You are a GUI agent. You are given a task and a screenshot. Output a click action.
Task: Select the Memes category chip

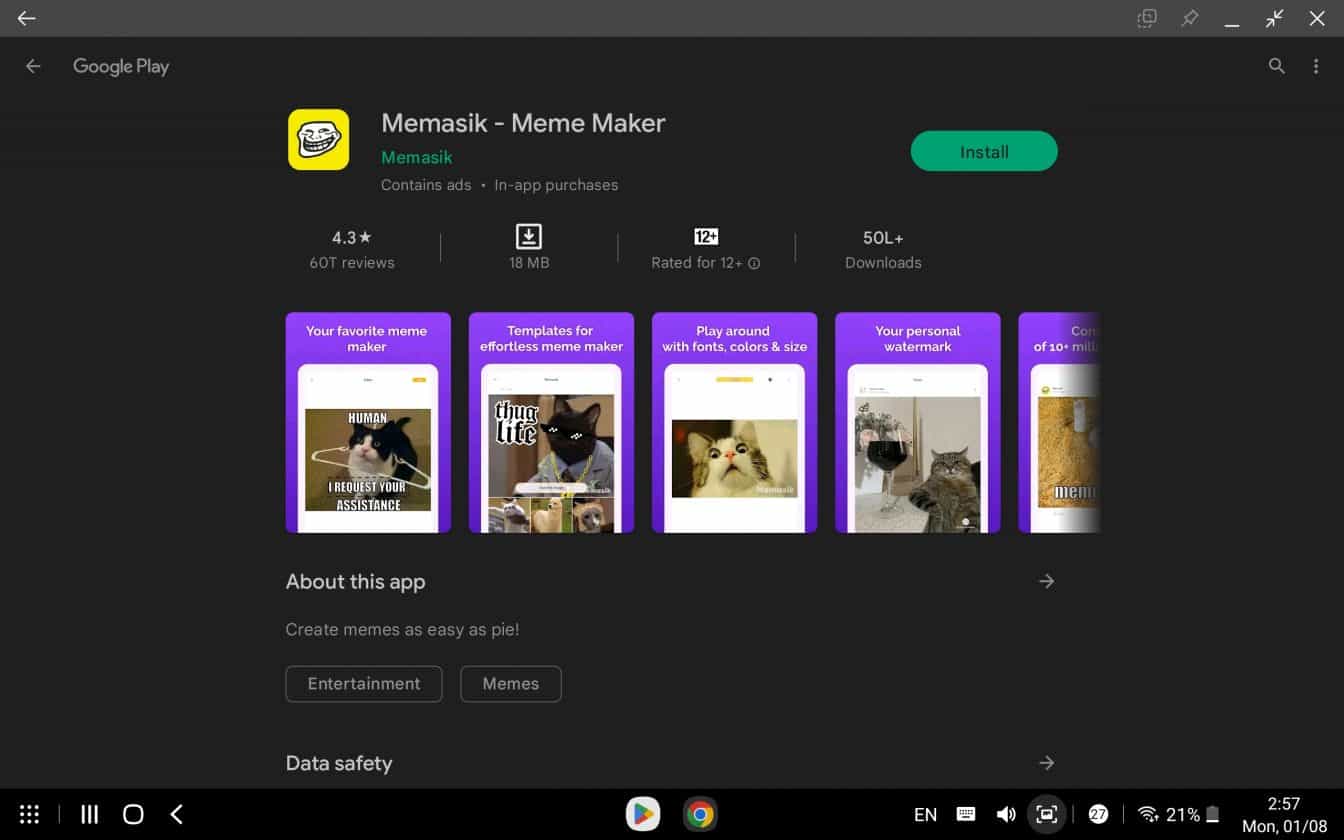click(x=510, y=684)
